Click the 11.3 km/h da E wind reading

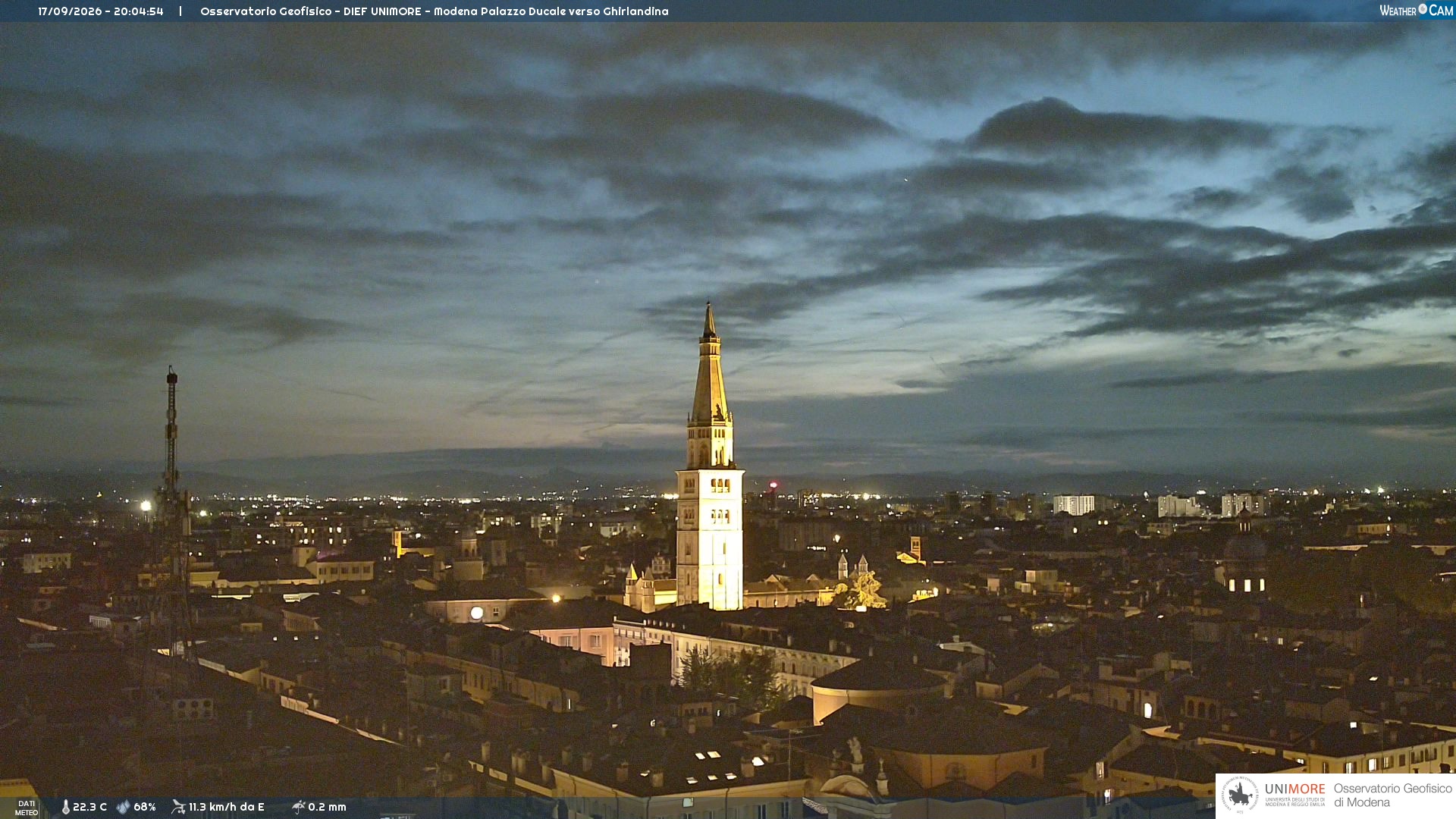coord(226,807)
